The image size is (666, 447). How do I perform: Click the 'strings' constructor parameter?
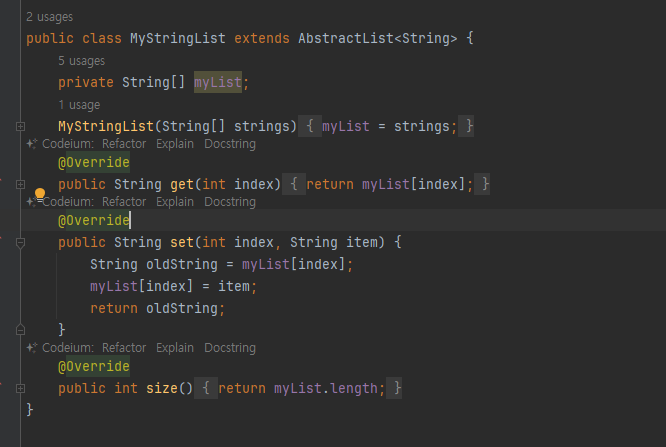click(262, 127)
